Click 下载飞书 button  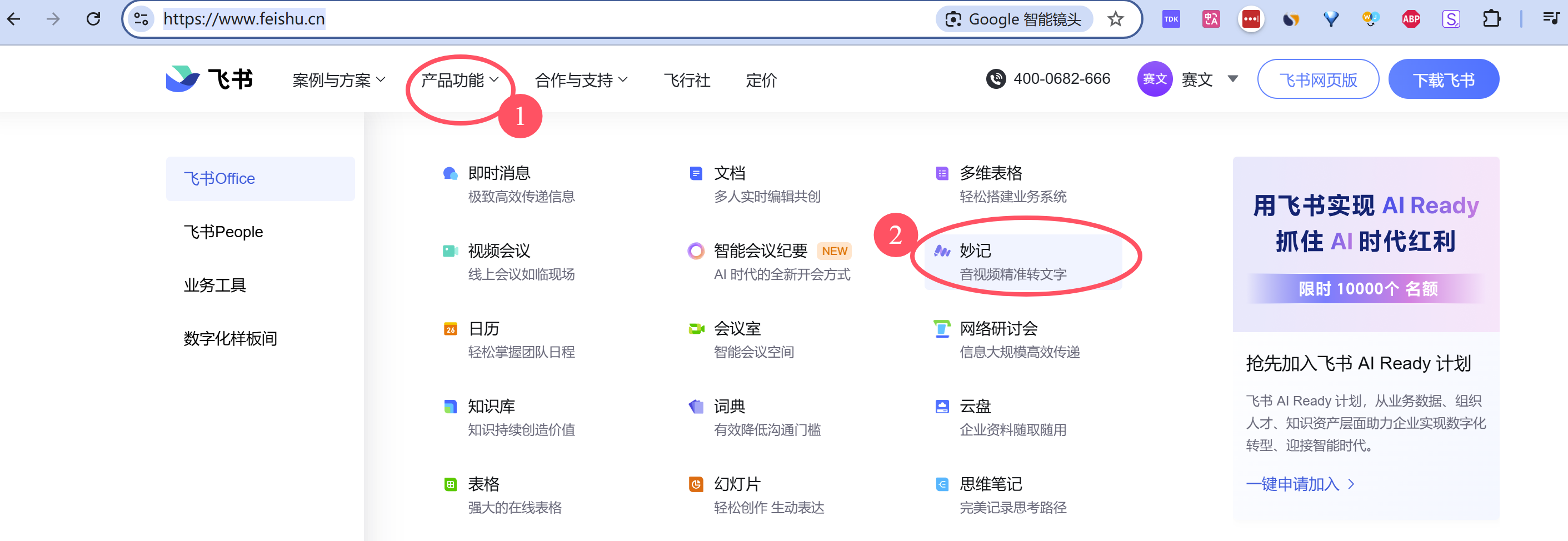coord(1443,79)
